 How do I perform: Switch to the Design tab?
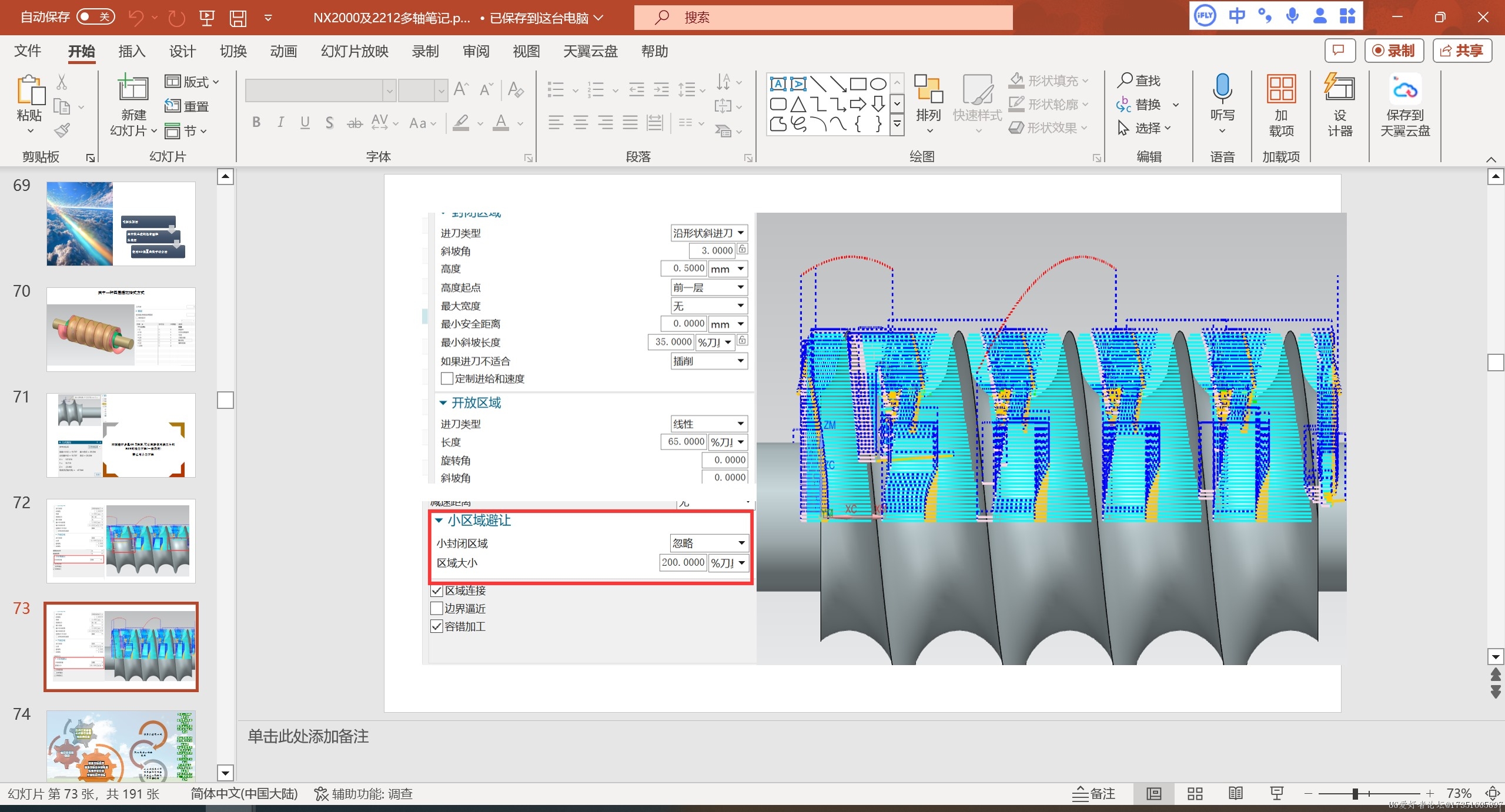click(182, 51)
